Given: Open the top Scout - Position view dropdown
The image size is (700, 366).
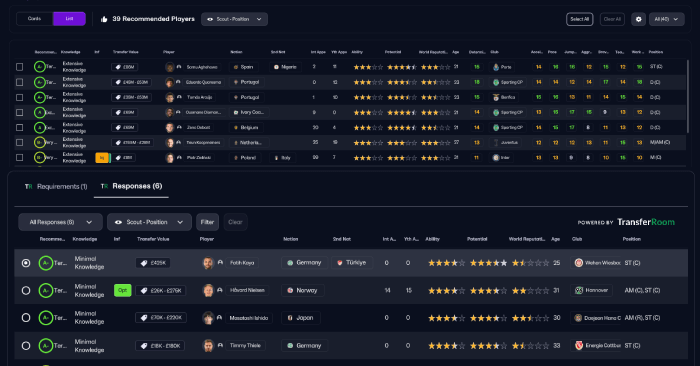Looking at the screenshot, I should [234, 19].
